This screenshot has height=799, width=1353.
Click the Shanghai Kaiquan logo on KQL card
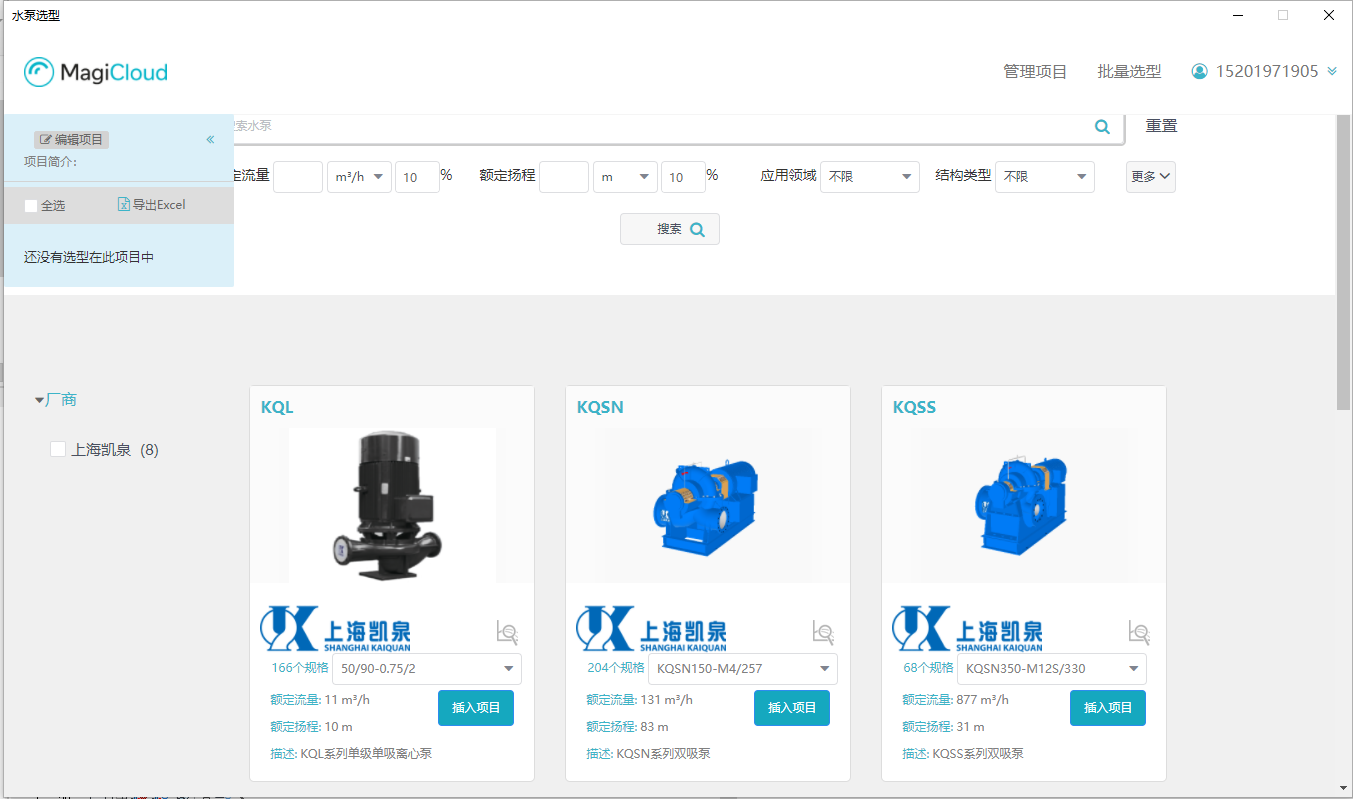[335, 629]
